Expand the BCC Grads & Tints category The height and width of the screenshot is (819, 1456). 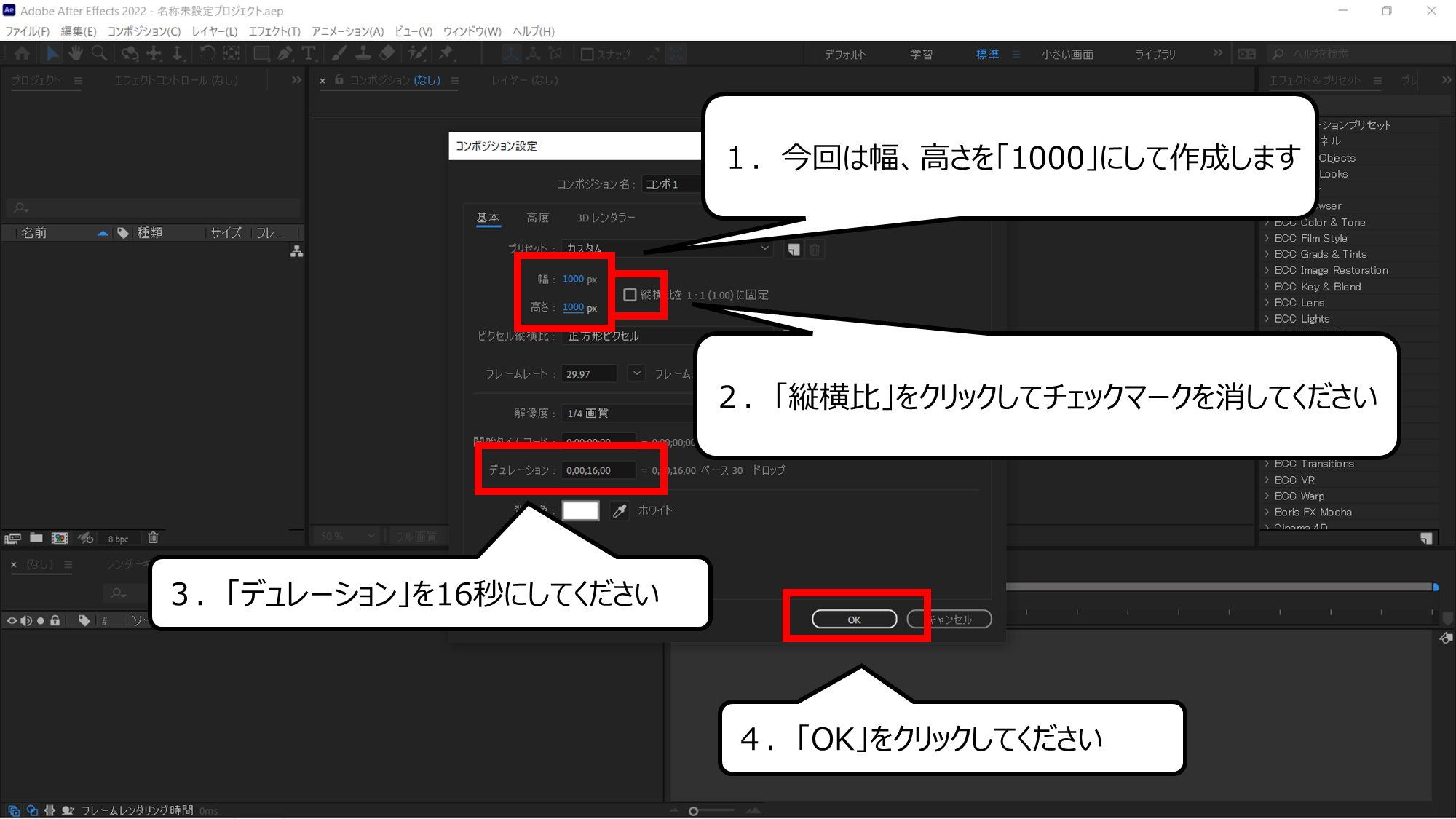click(x=1320, y=254)
